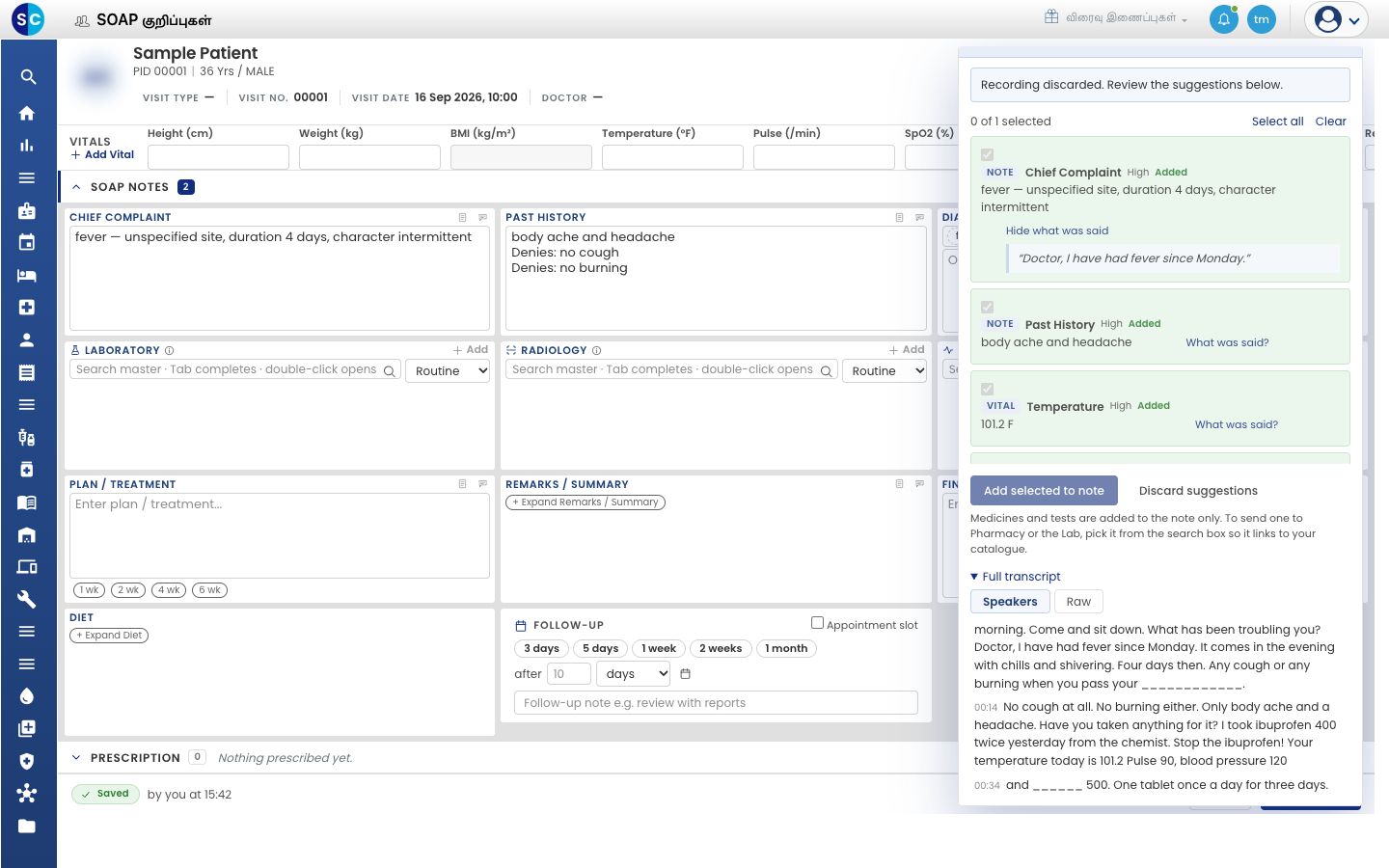This screenshot has height=868, width=1389.
Task: Click Add Vital
Action: pyautogui.click(x=102, y=155)
